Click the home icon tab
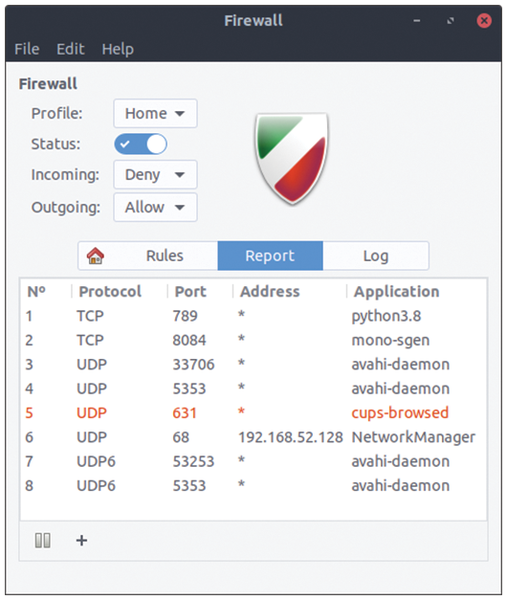The image size is (507, 600). coord(95,256)
